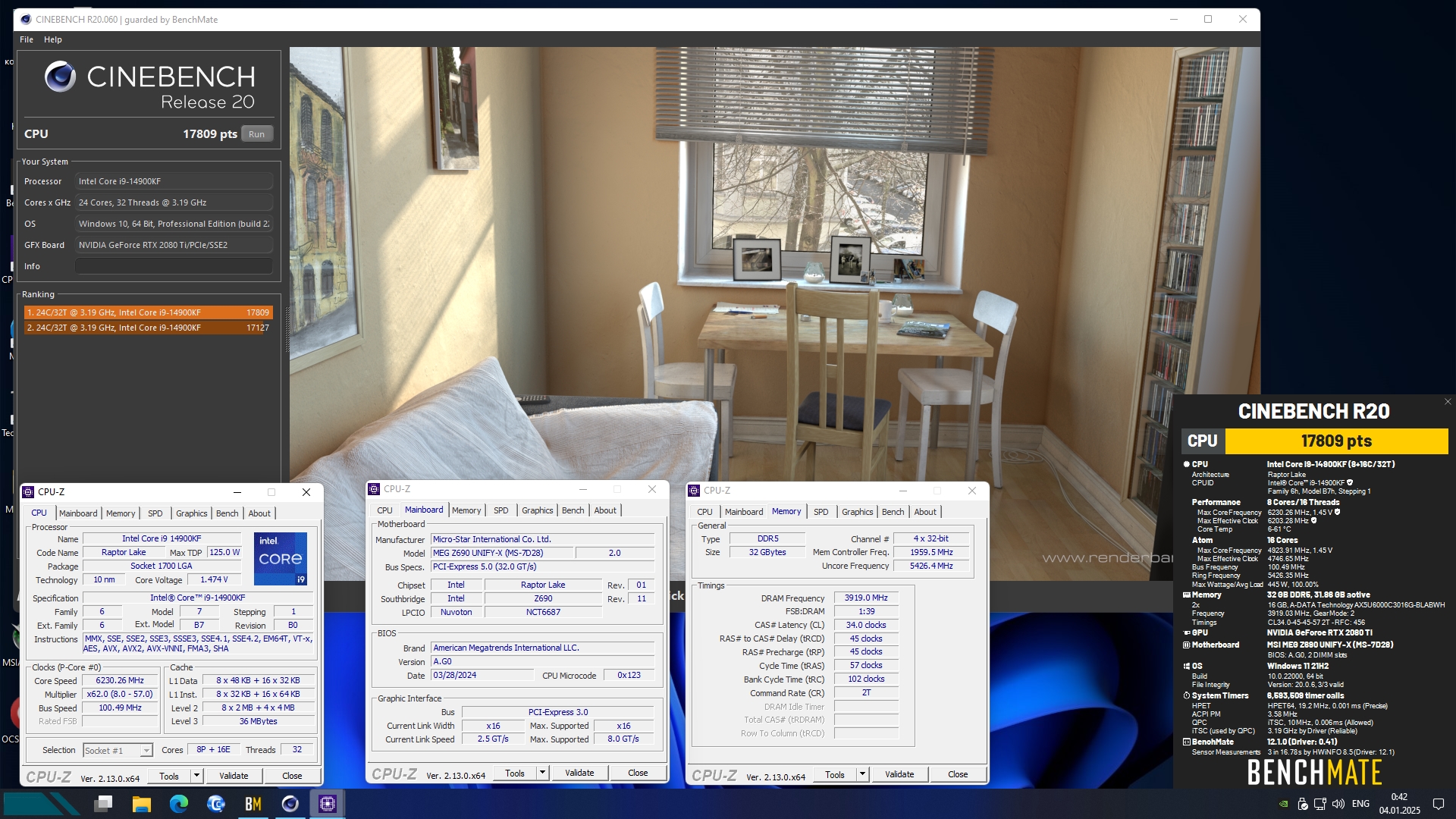
Task: Click the ENG language indicator in tray
Action: [x=1360, y=804]
